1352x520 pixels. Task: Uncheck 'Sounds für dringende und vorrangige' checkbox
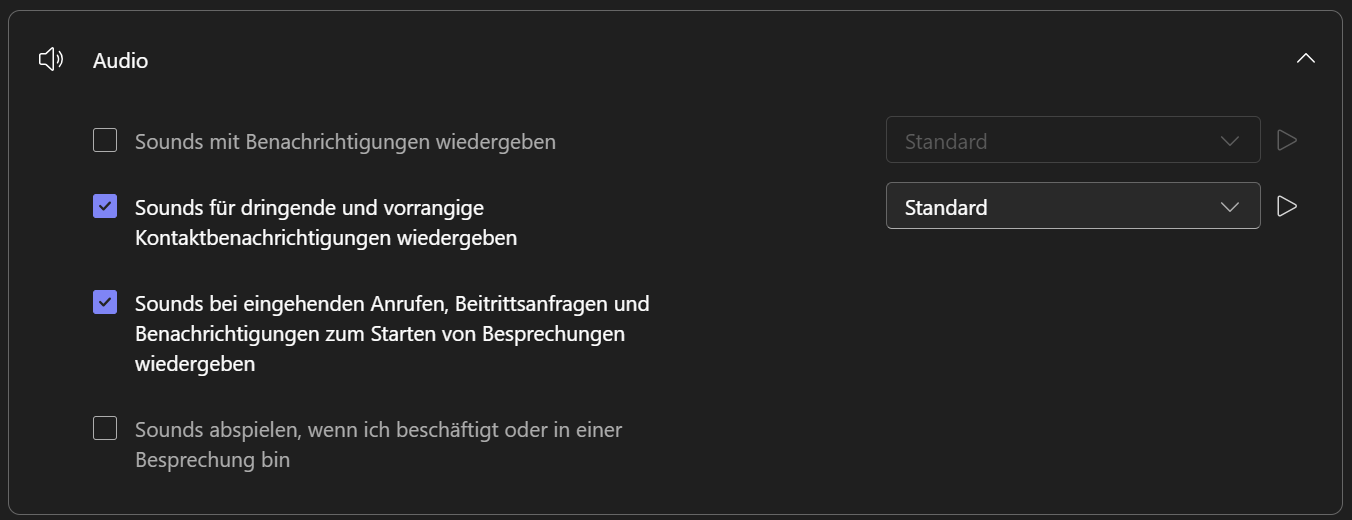coord(105,206)
